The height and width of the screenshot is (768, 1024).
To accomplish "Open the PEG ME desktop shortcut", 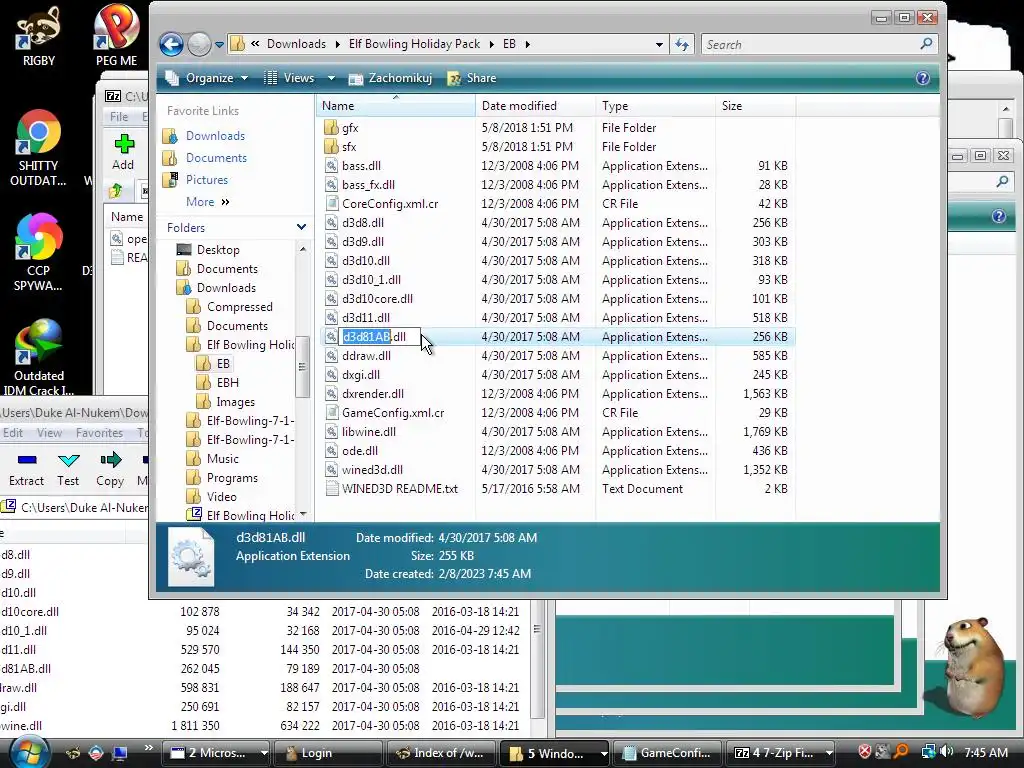I will point(116,36).
